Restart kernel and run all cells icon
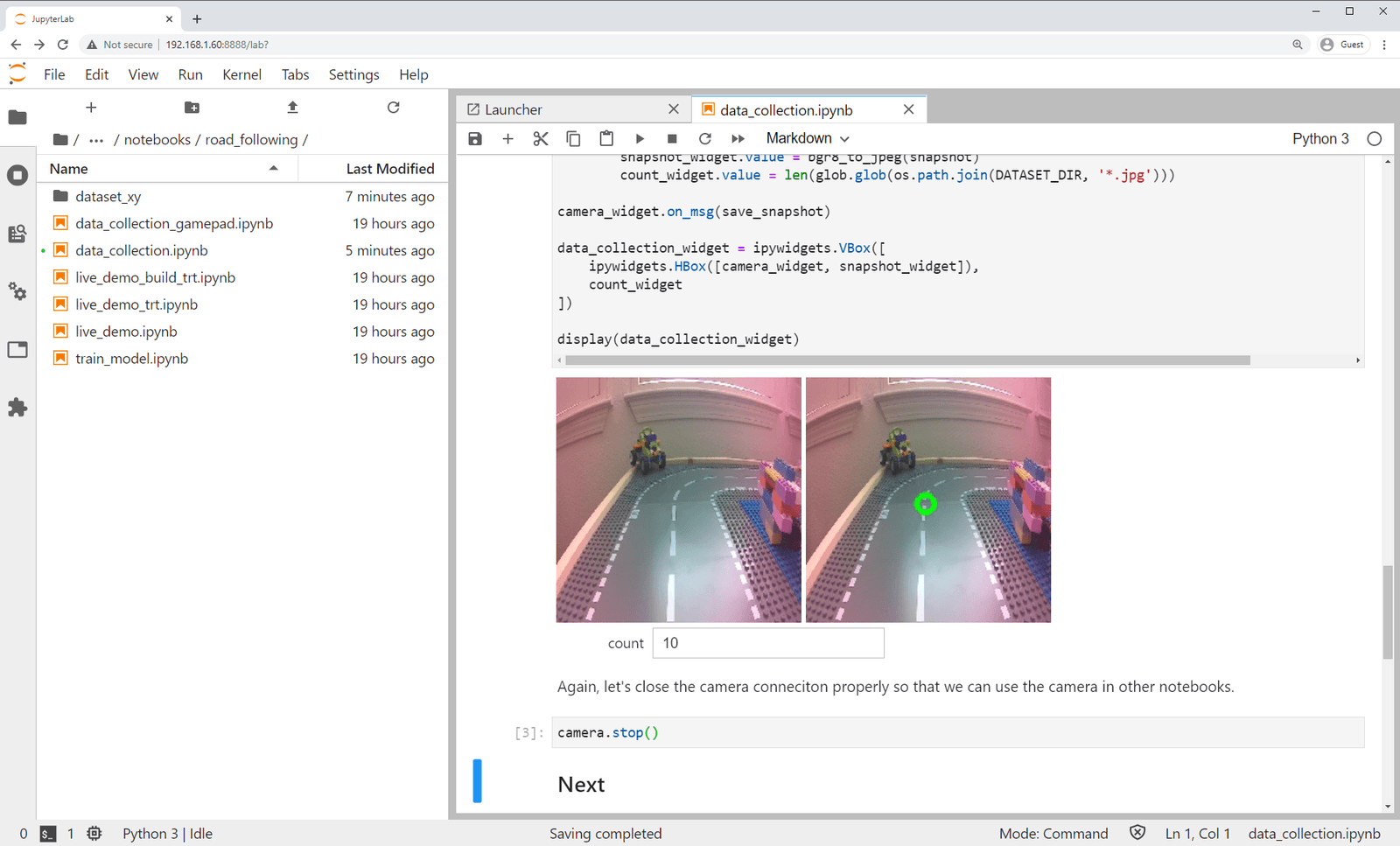 click(738, 138)
